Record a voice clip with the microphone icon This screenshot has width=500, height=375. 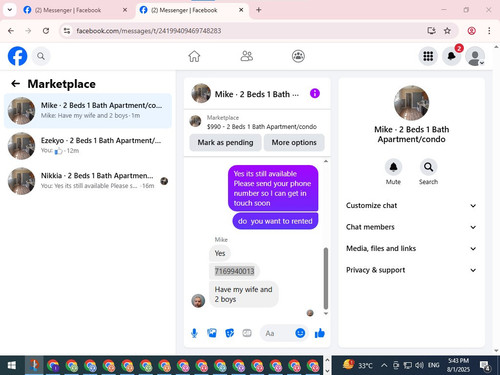pyautogui.click(x=194, y=333)
